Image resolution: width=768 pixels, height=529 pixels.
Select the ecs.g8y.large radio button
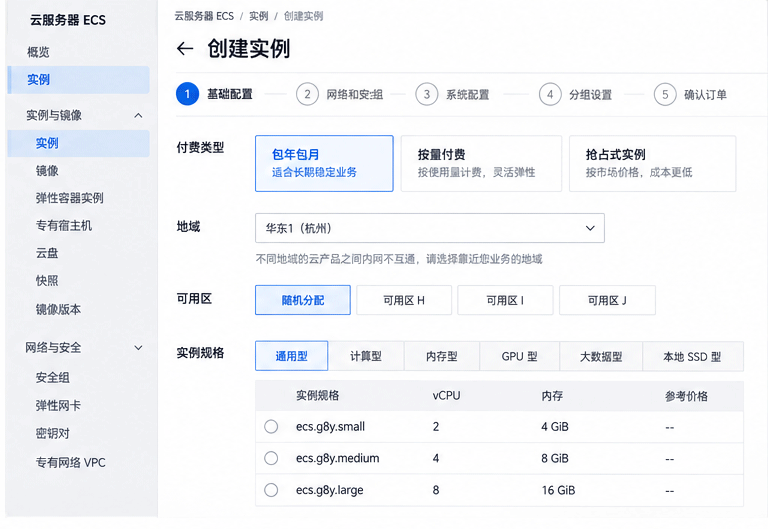271,490
